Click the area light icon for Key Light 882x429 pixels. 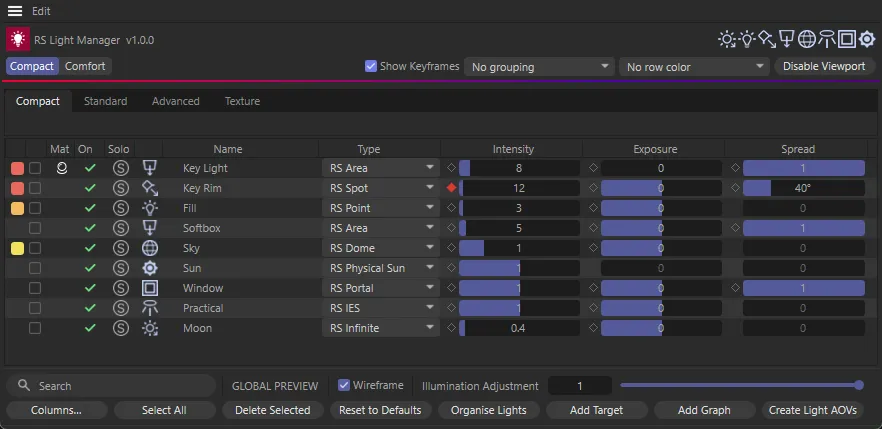(150, 168)
